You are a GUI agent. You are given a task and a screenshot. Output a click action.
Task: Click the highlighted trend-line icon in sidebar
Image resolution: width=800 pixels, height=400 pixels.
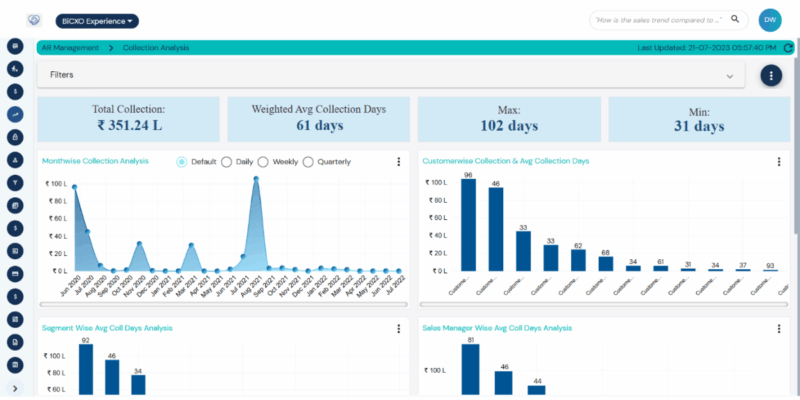pos(15,114)
